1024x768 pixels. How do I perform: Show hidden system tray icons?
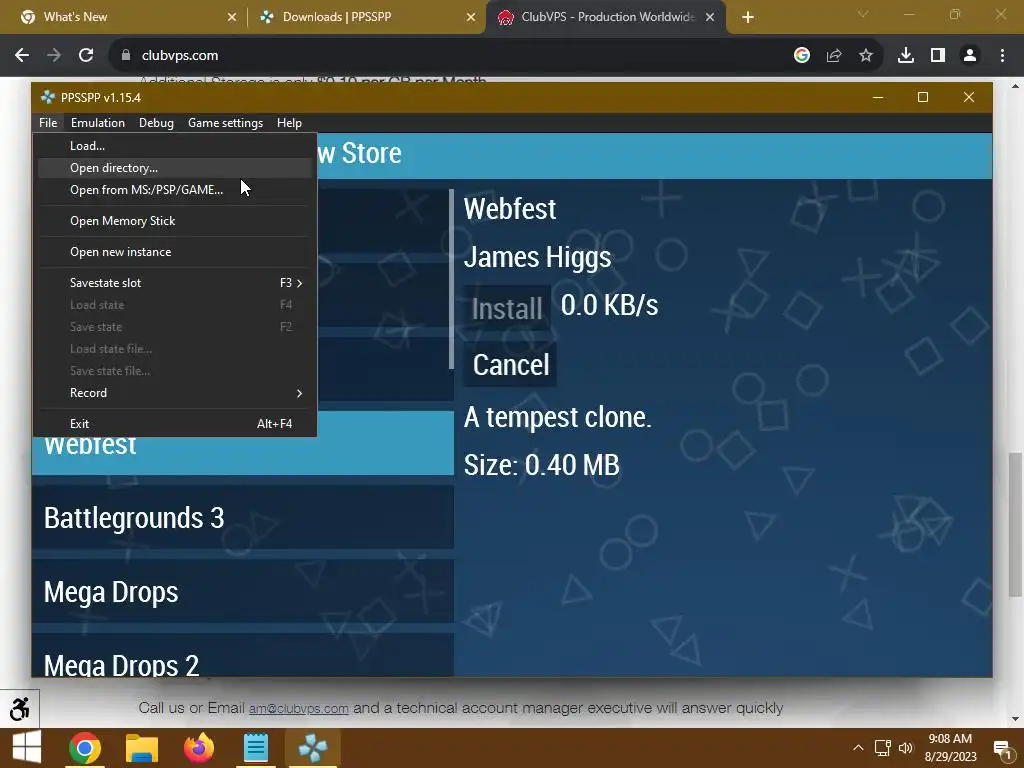click(x=858, y=748)
